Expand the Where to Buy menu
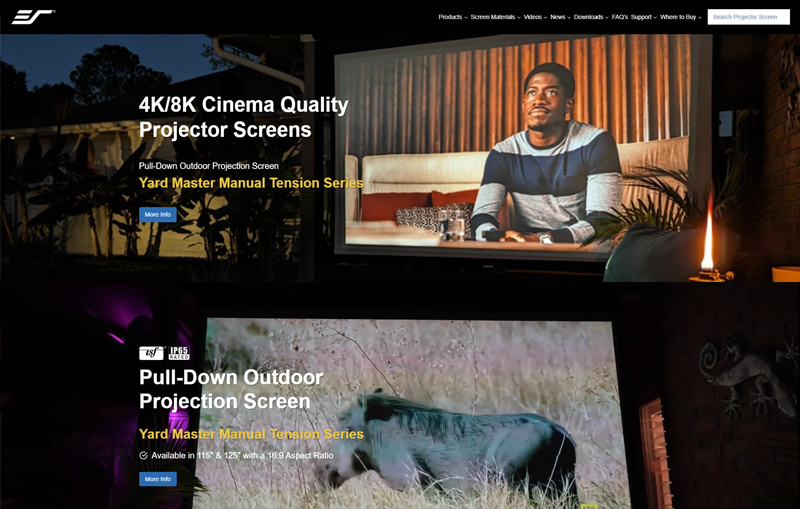The height and width of the screenshot is (509, 800). (680, 17)
